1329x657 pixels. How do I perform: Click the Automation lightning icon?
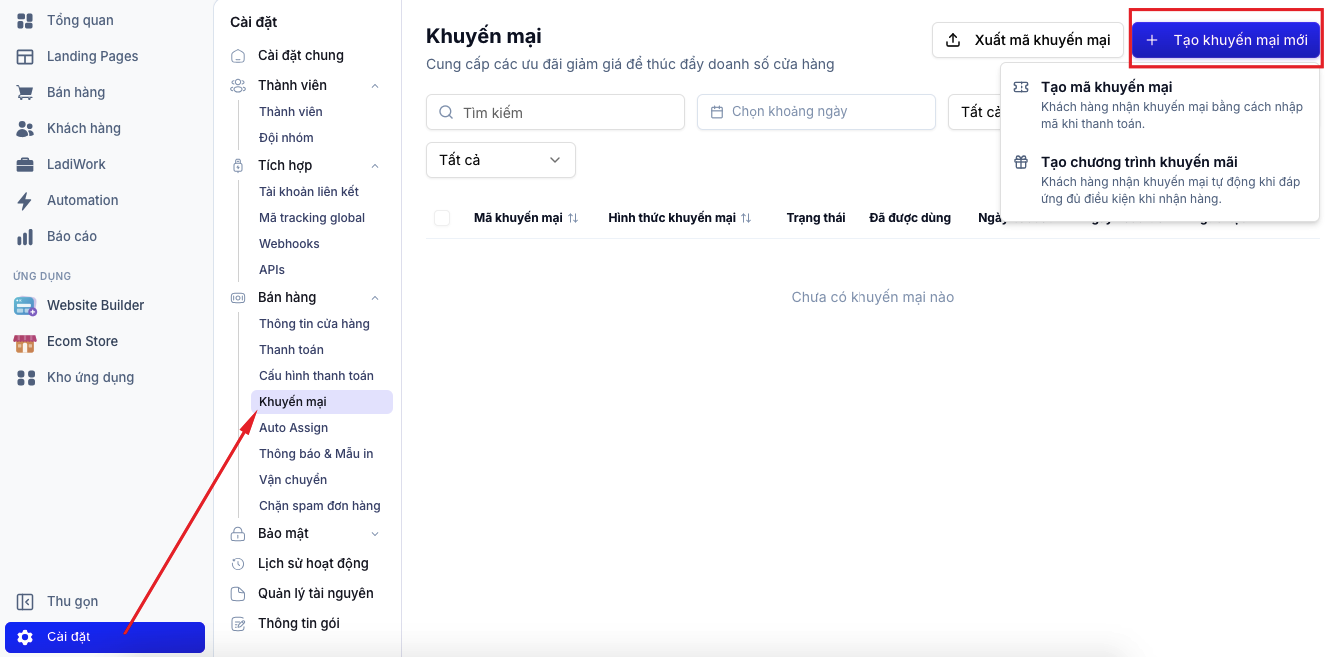pos(26,200)
